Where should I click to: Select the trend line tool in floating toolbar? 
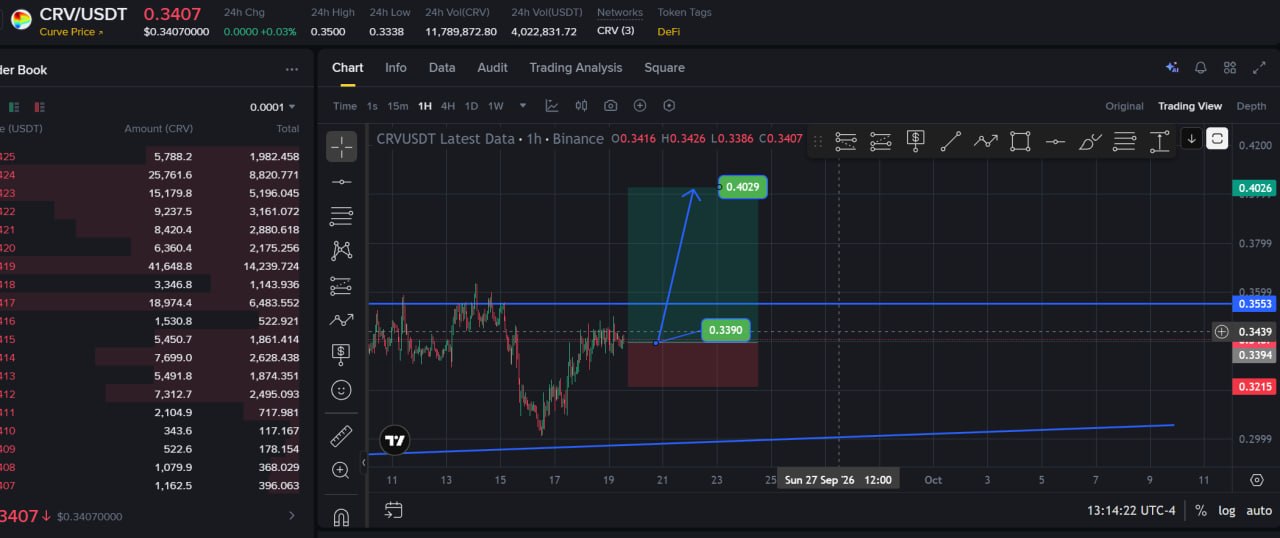pyautogui.click(x=951, y=141)
